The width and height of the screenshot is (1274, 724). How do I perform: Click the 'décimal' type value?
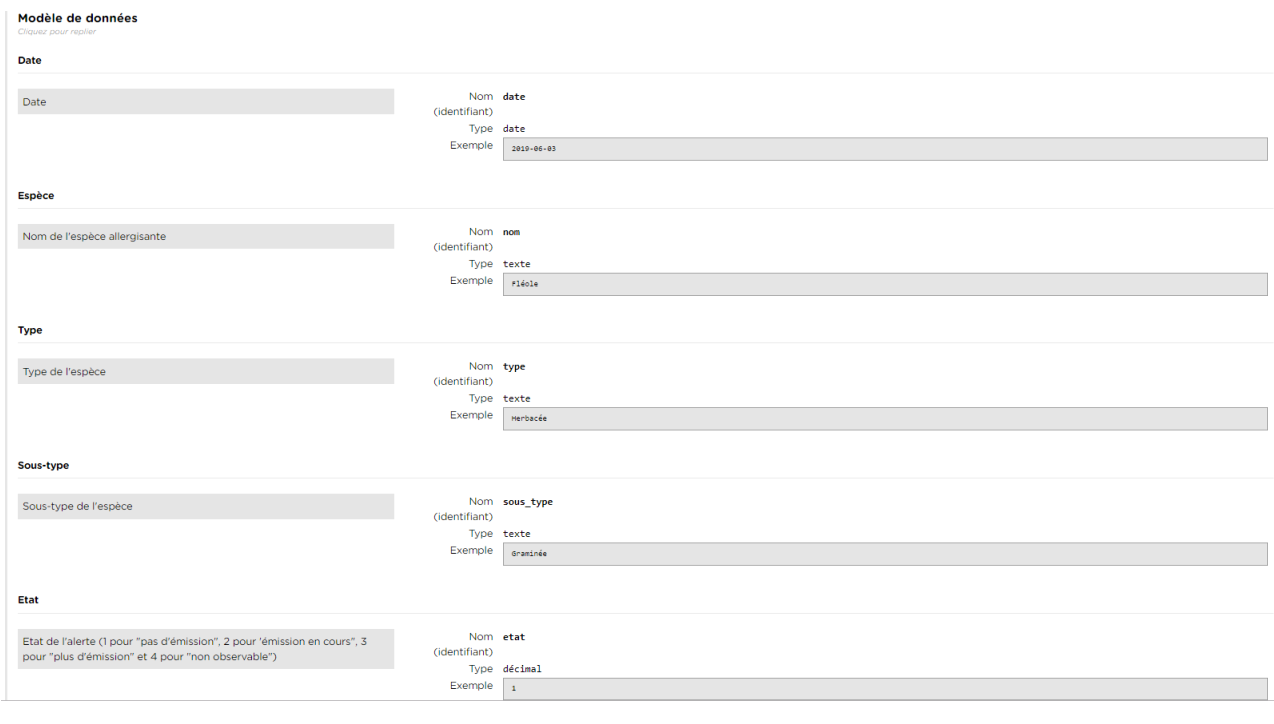click(522, 669)
